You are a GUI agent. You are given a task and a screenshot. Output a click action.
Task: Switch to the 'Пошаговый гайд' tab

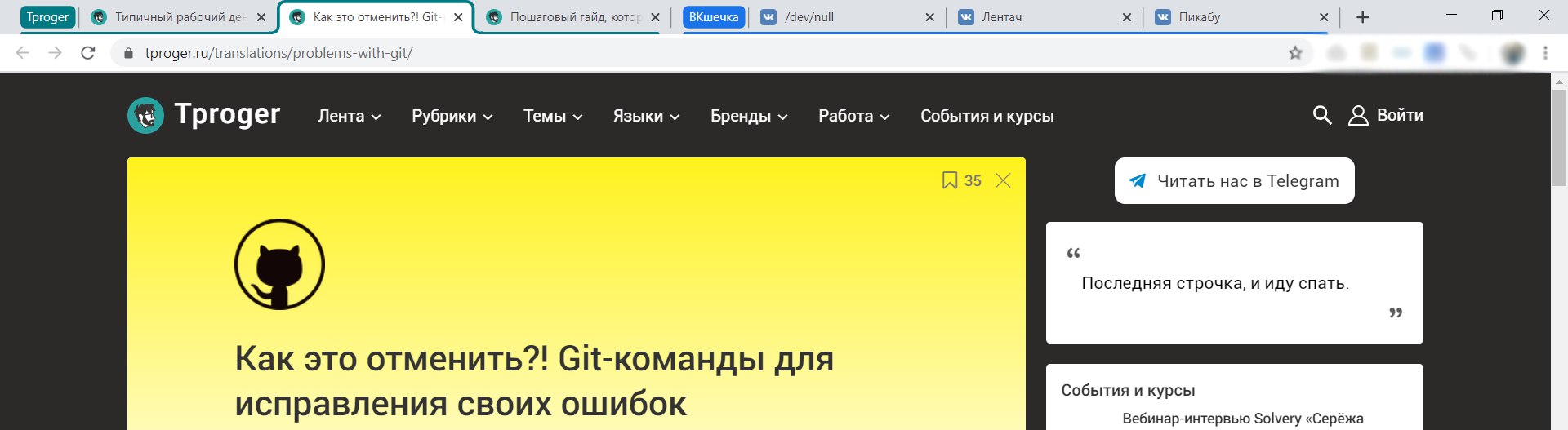pyautogui.click(x=572, y=17)
